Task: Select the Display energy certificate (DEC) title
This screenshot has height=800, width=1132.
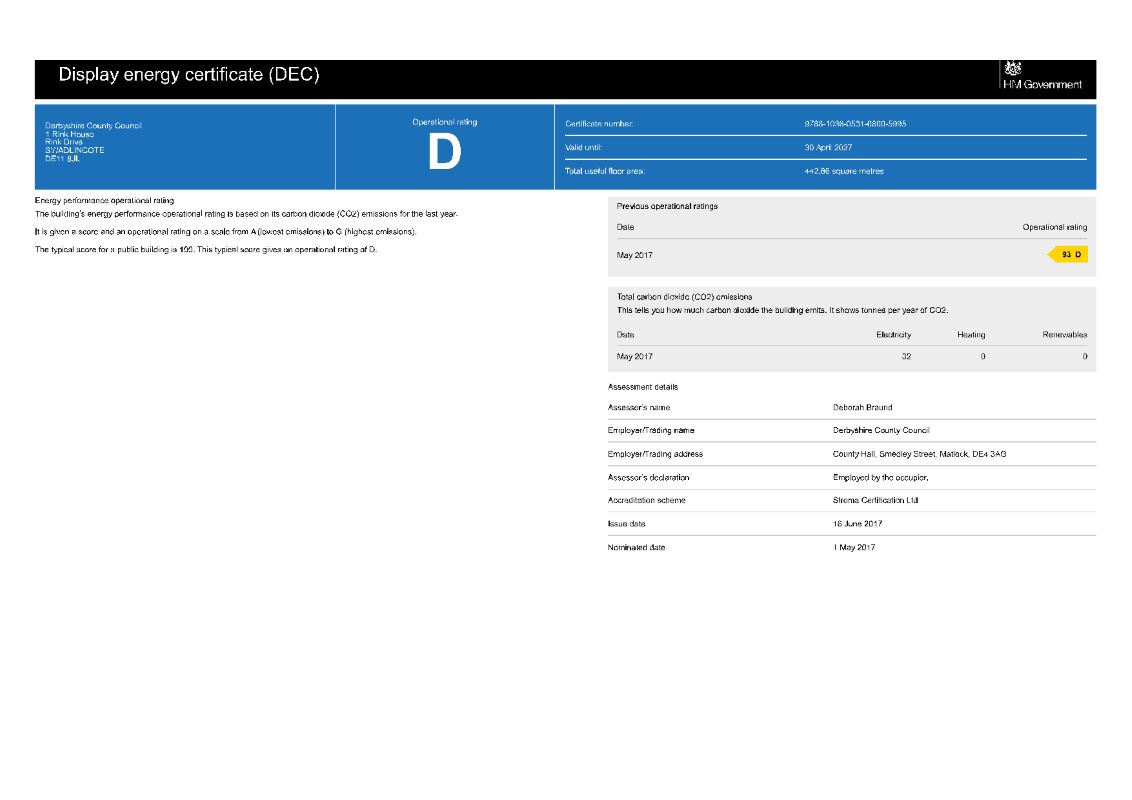Action: [189, 75]
